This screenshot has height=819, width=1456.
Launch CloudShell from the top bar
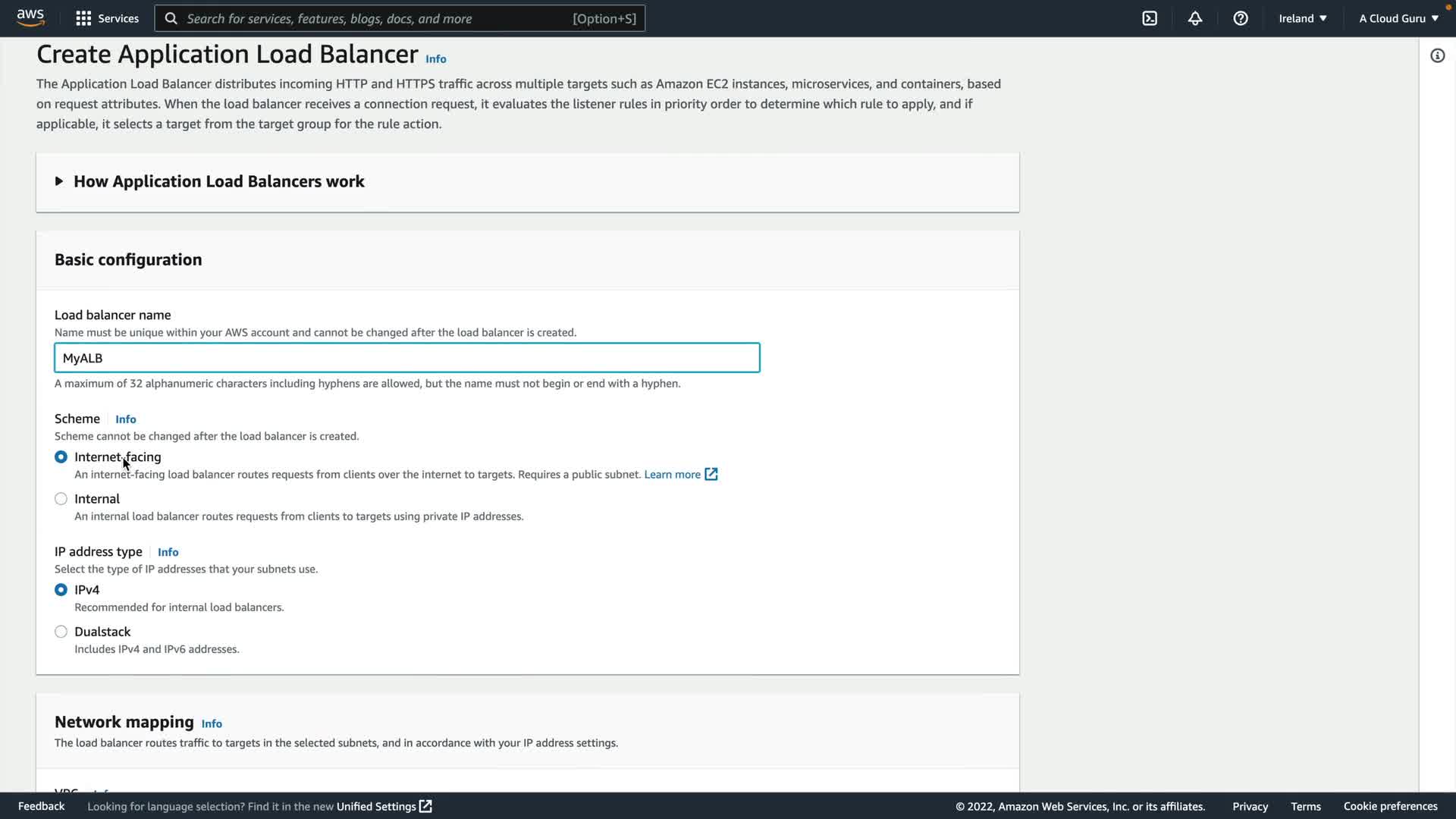click(1150, 18)
